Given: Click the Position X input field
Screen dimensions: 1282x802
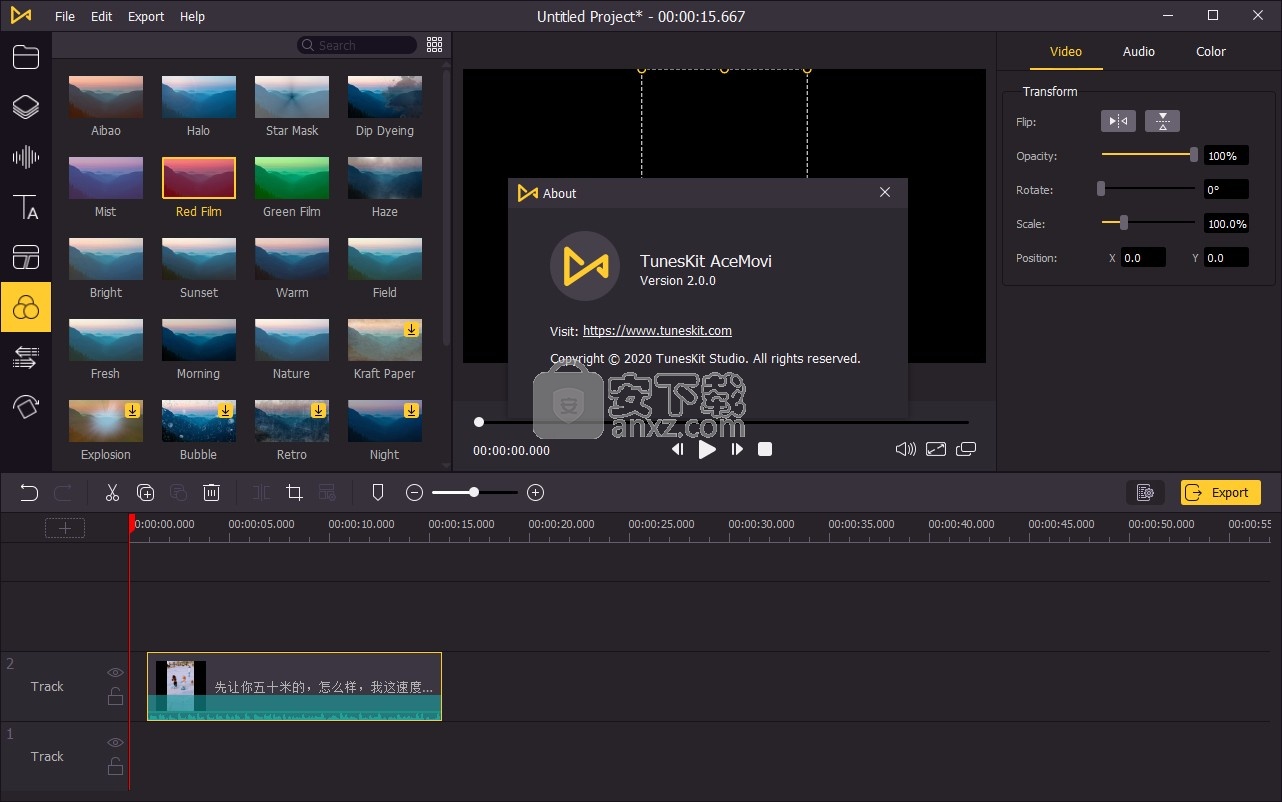Looking at the screenshot, I should click(1143, 257).
